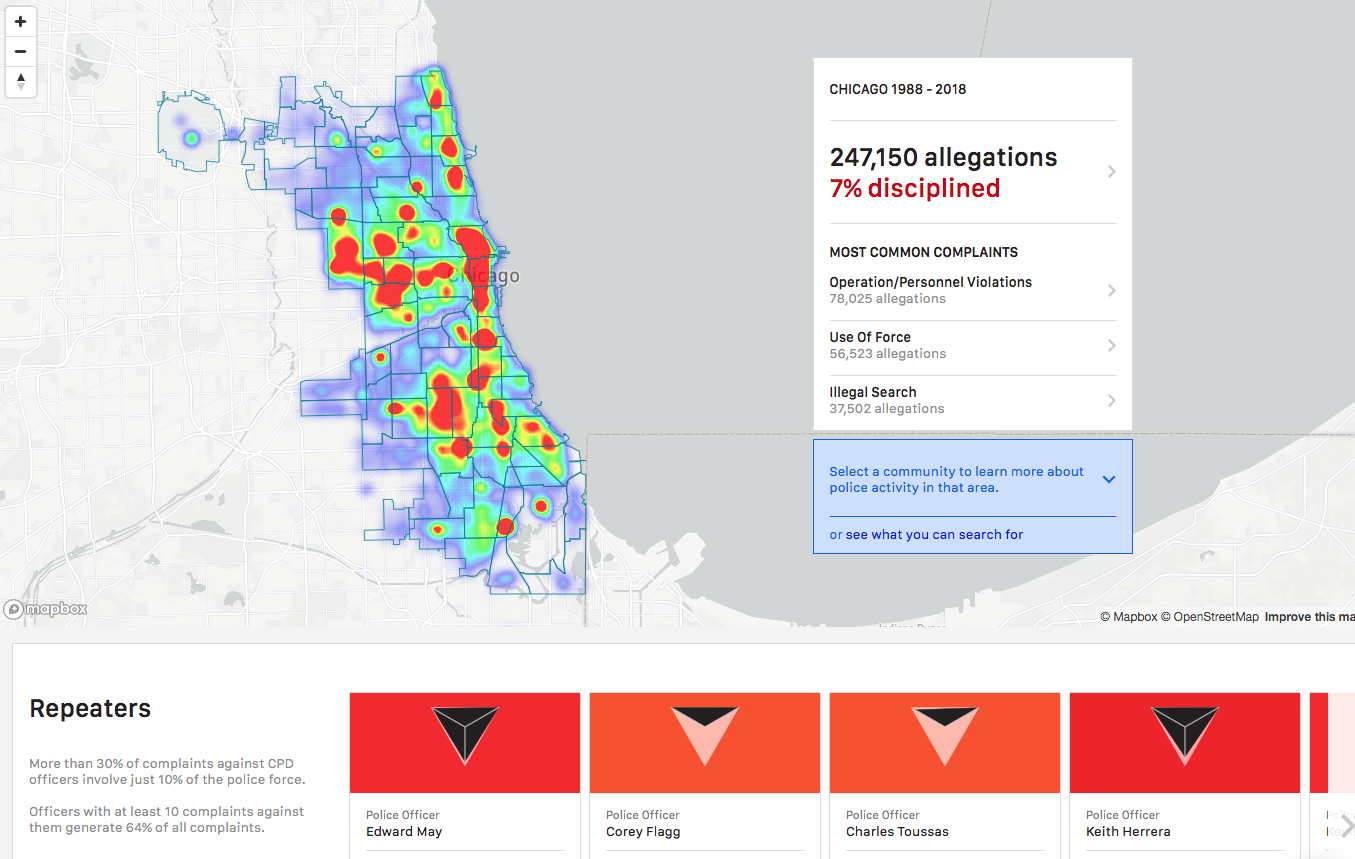1355x859 pixels.
Task: Click 'see what you can search for'
Action: tap(934, 535)
